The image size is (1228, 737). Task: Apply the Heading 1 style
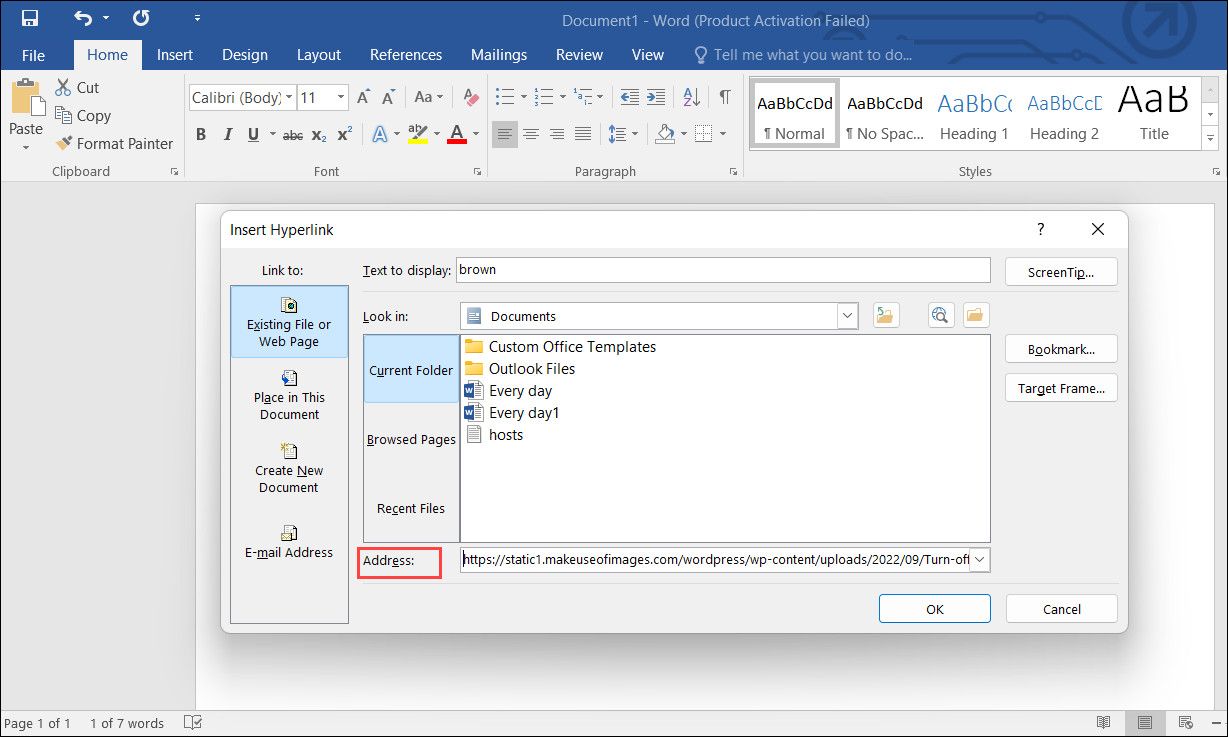(x=974, y=115)
